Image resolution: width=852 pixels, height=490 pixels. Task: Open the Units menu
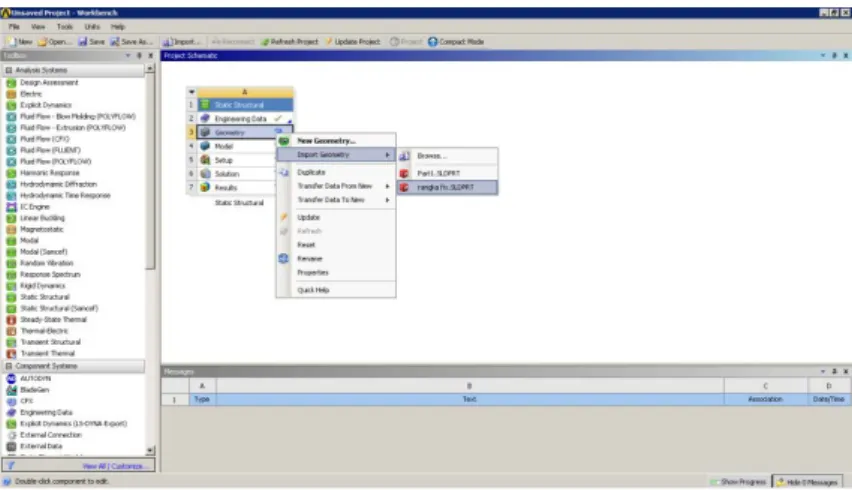tap(92, 27)
